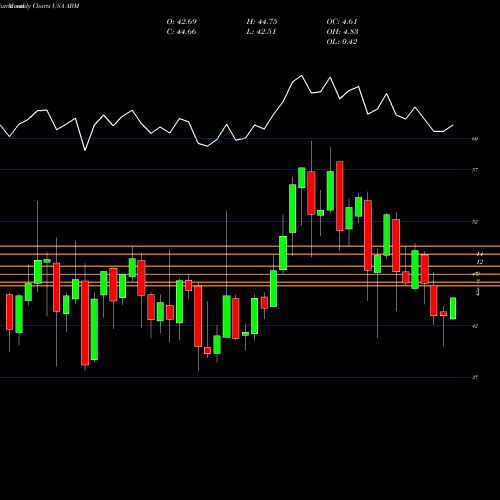Click the '14' label beside the orange lines
Viewport: 500px width, 500px height.
(480, 254)
